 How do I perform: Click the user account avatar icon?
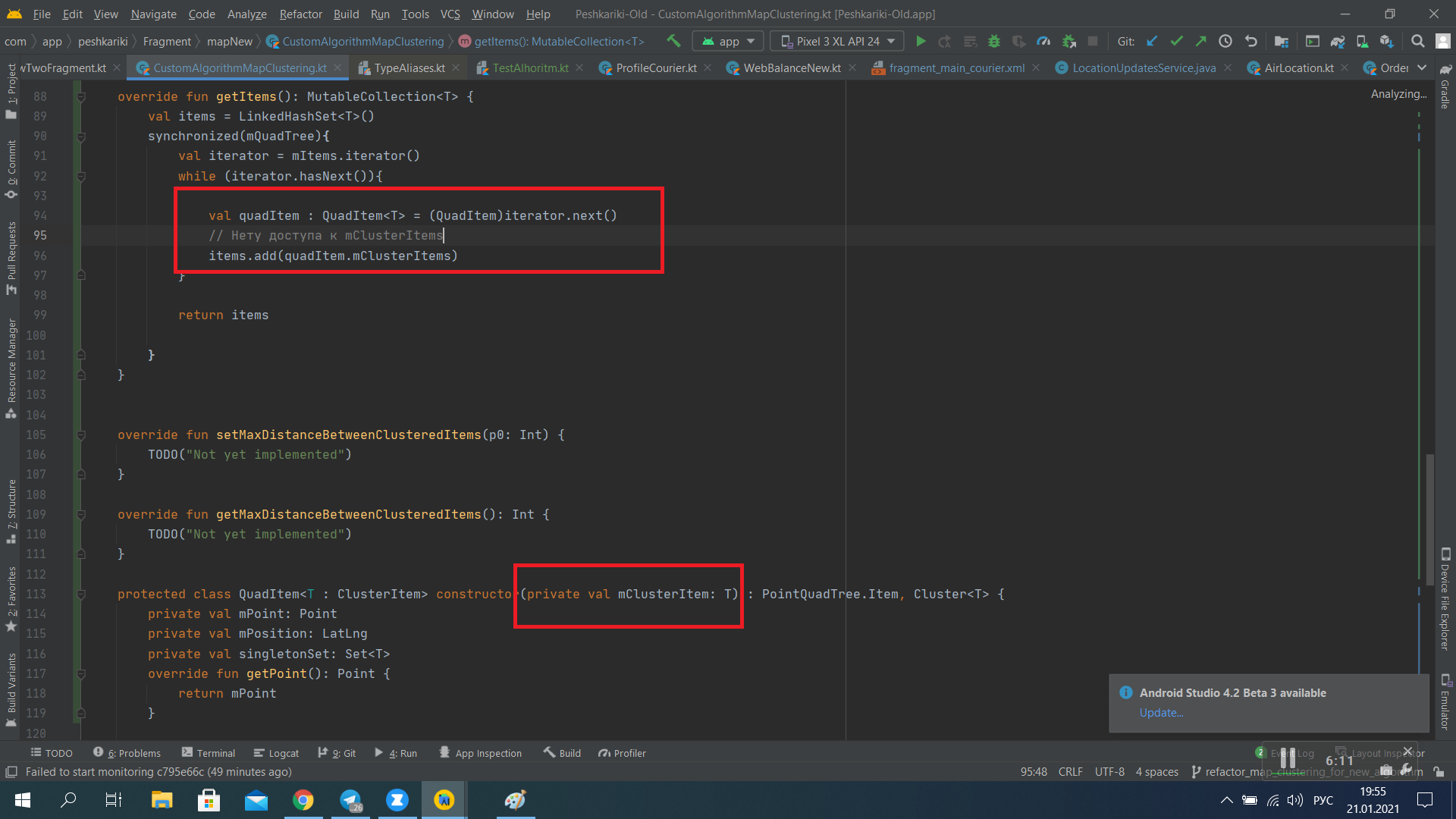tap(1442, 41)
